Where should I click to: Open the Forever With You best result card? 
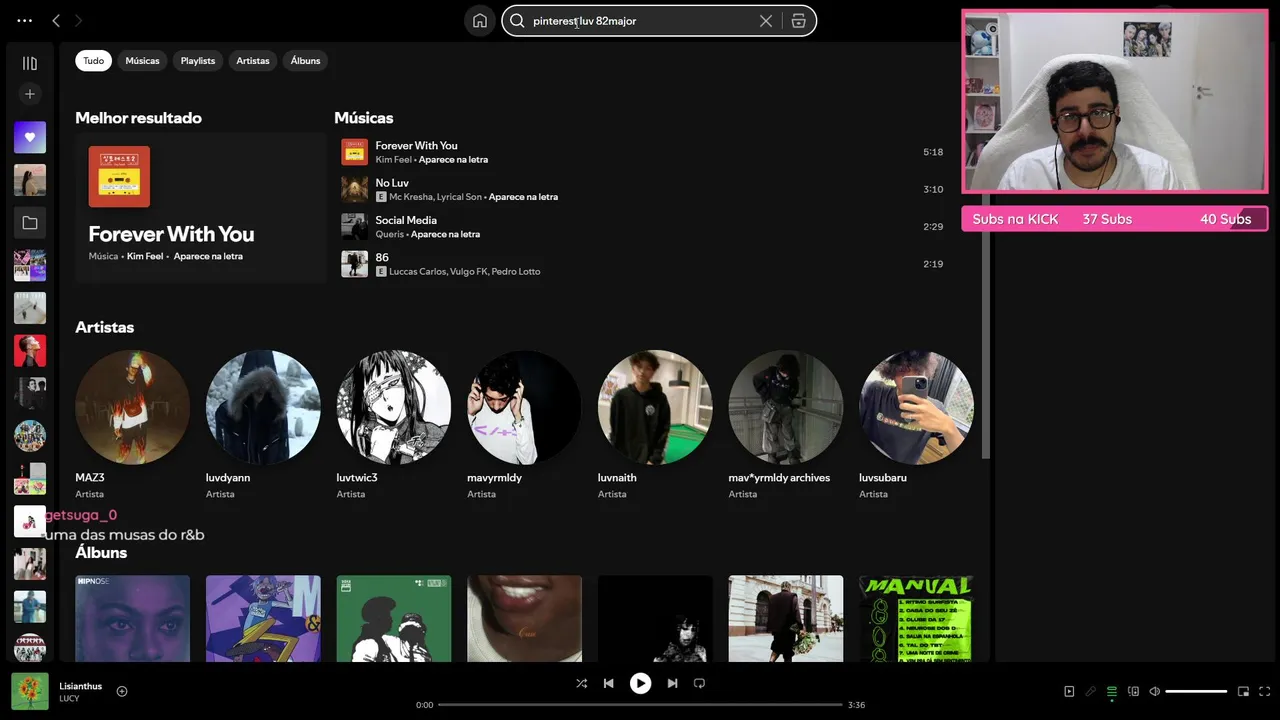tap(200, 208)
